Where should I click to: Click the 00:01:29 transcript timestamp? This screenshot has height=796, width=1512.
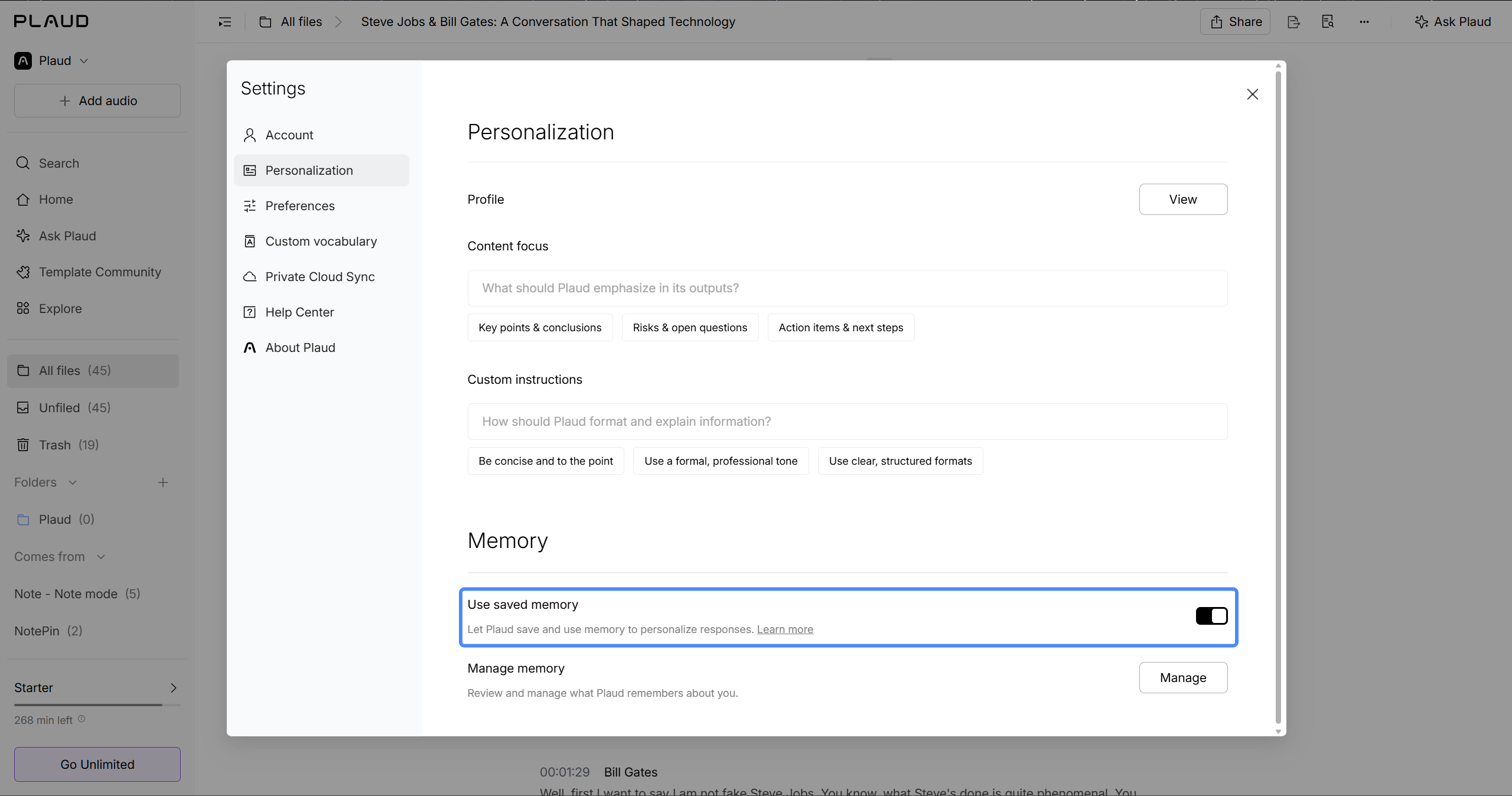click(565, 772)
